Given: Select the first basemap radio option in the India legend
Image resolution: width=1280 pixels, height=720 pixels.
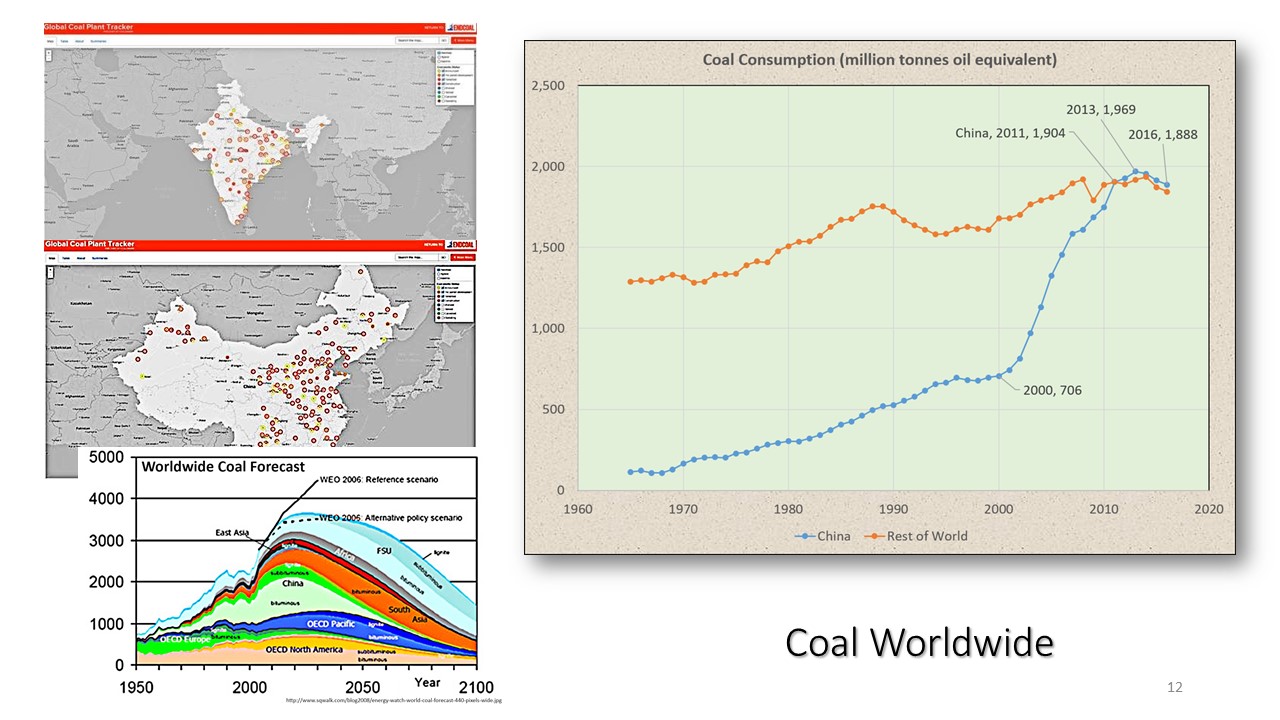Looking at the screenshot, I should pyautogui.click(x=439, y=53).
